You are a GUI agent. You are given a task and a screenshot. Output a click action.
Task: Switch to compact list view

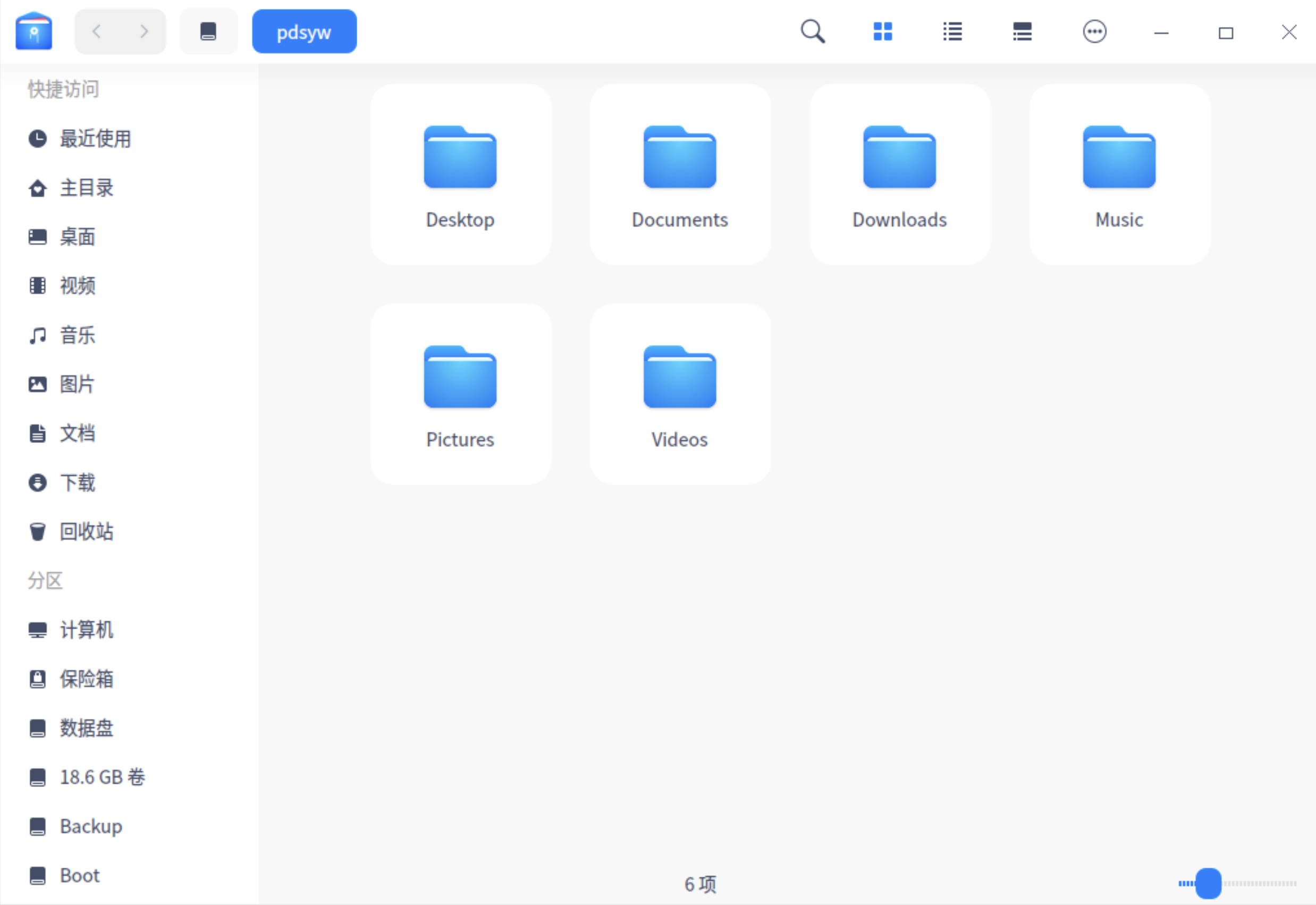pos(1022,32)
